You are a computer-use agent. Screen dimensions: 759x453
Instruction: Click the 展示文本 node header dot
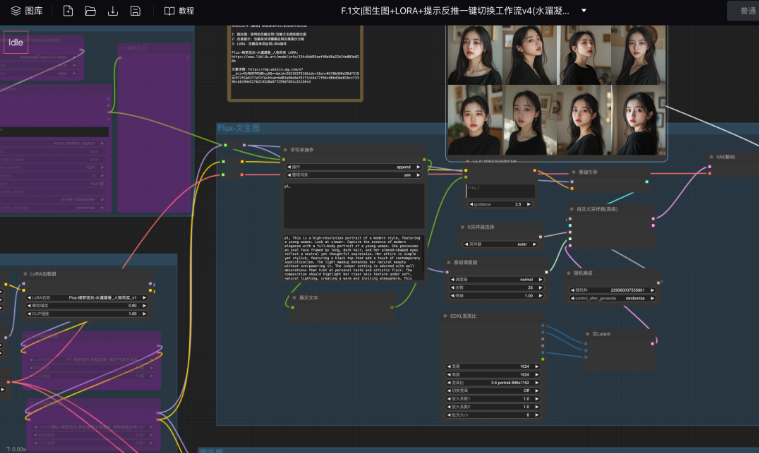tap(294, 298)
